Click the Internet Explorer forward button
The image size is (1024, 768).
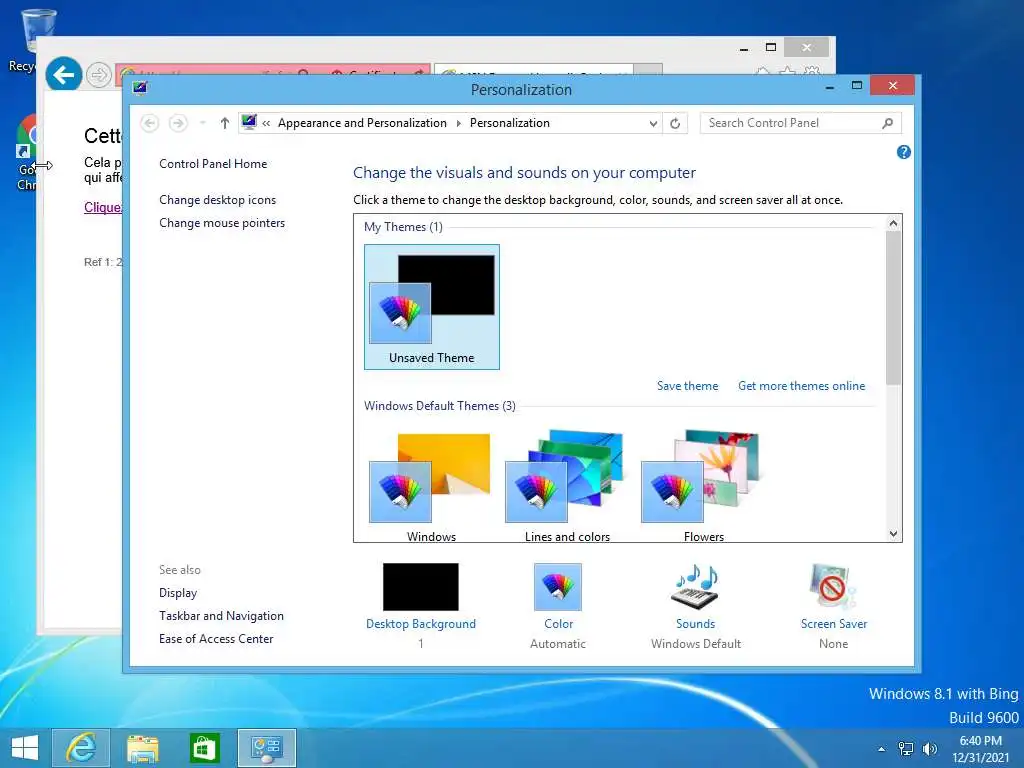click(x=99, y=75)
